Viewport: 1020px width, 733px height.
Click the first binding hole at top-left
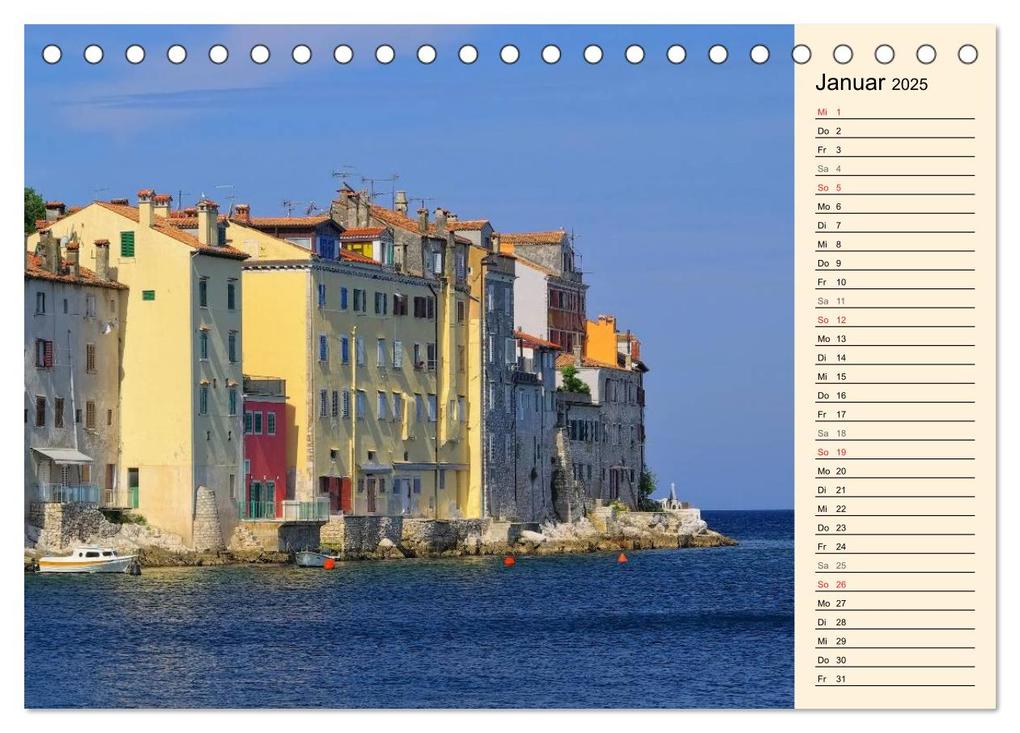[52, 54]
